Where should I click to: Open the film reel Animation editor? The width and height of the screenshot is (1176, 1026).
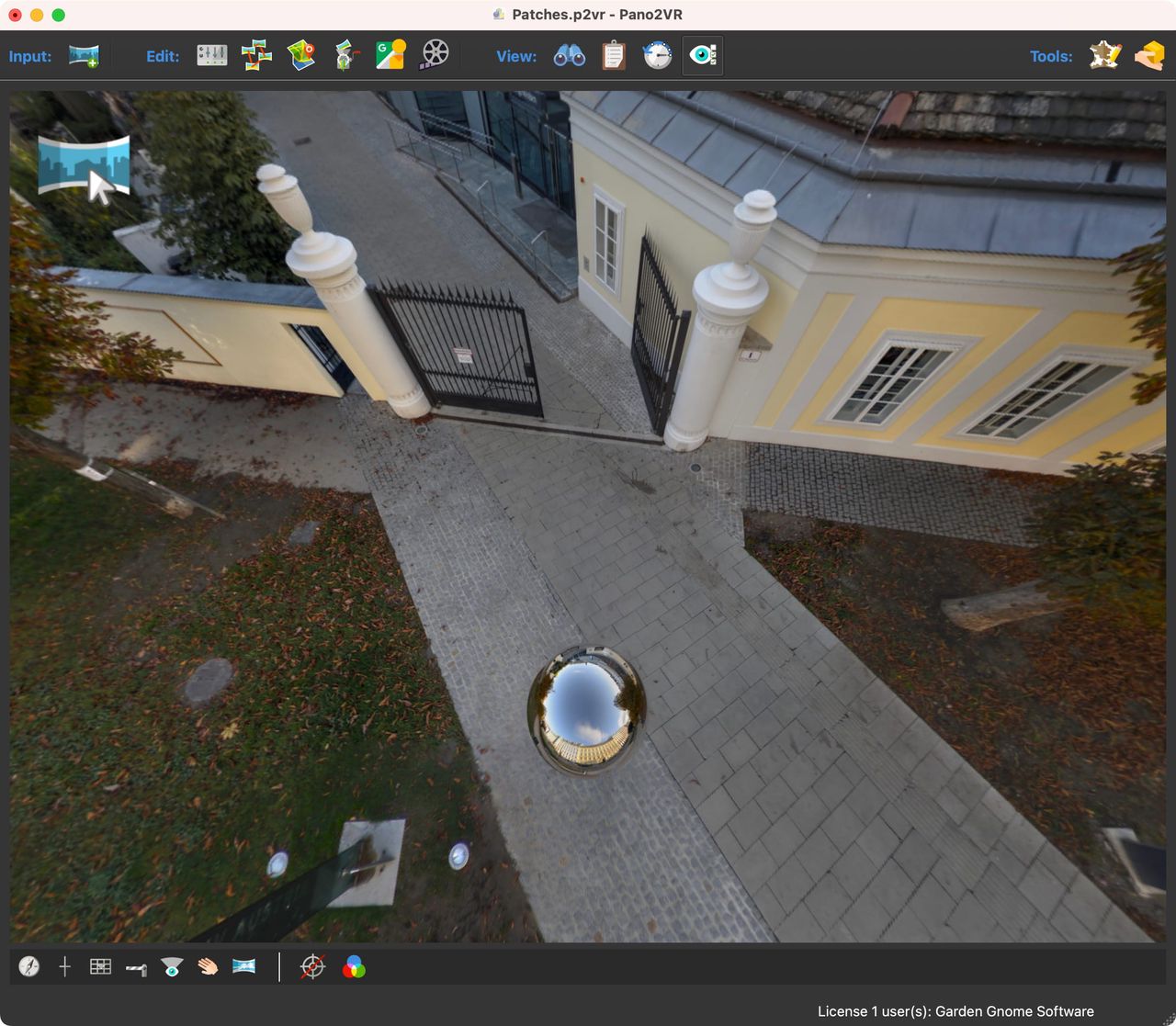tap(435, 55)
